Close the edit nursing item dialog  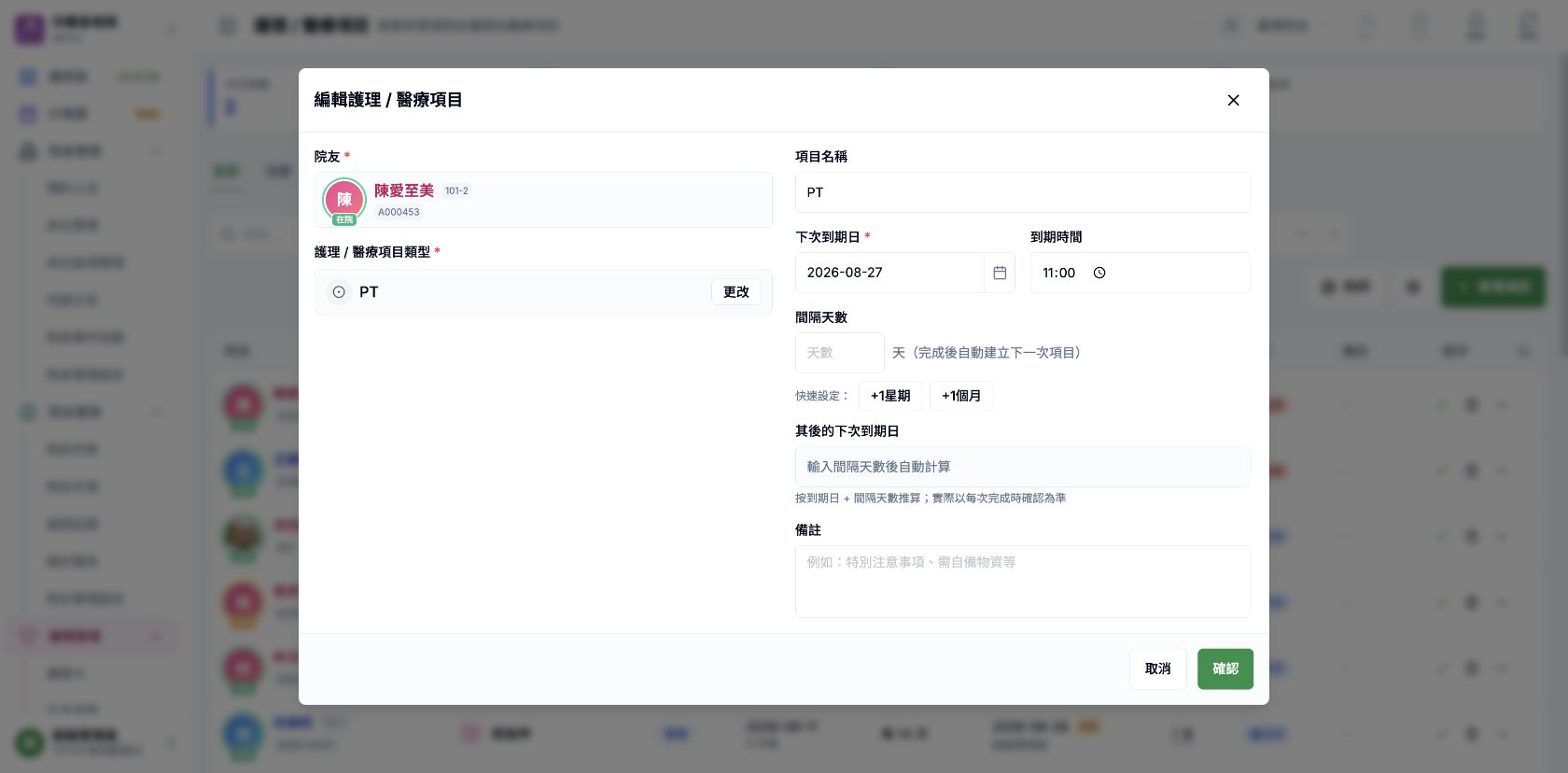click(x=1233, y=100)
